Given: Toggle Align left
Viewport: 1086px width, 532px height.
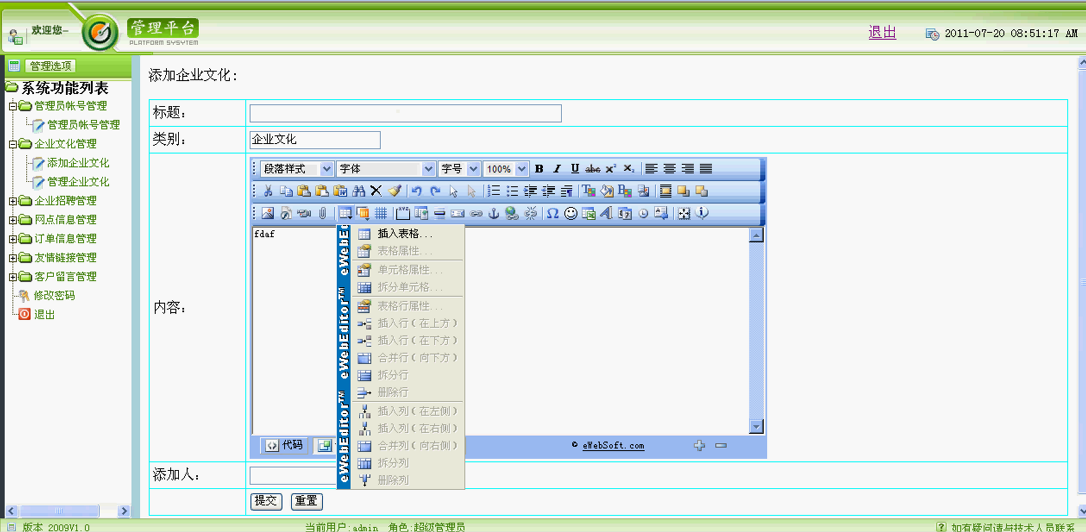Looking at the screenshot, I should pos(651,168).
